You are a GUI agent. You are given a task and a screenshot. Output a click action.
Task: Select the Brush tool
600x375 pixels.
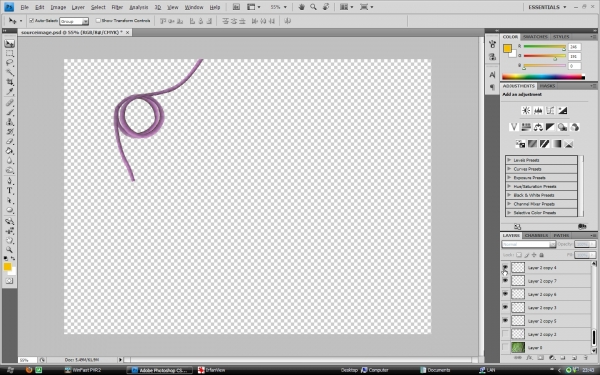pyautogui.click(x=10, y=112)
